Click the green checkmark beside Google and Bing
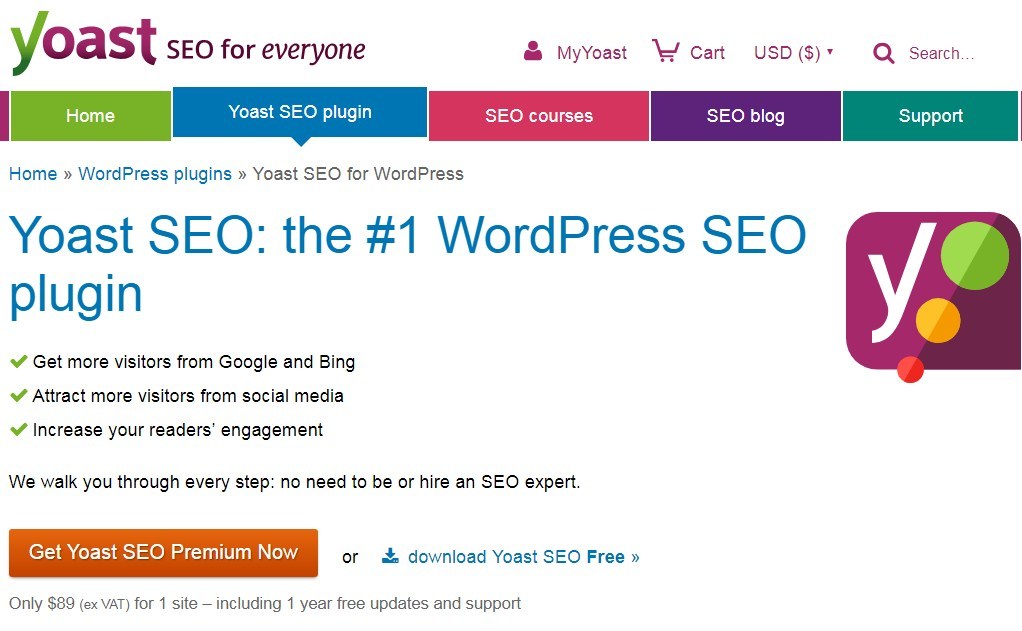This screenshot has height=631, width=1022. click(x=18, y=362)
